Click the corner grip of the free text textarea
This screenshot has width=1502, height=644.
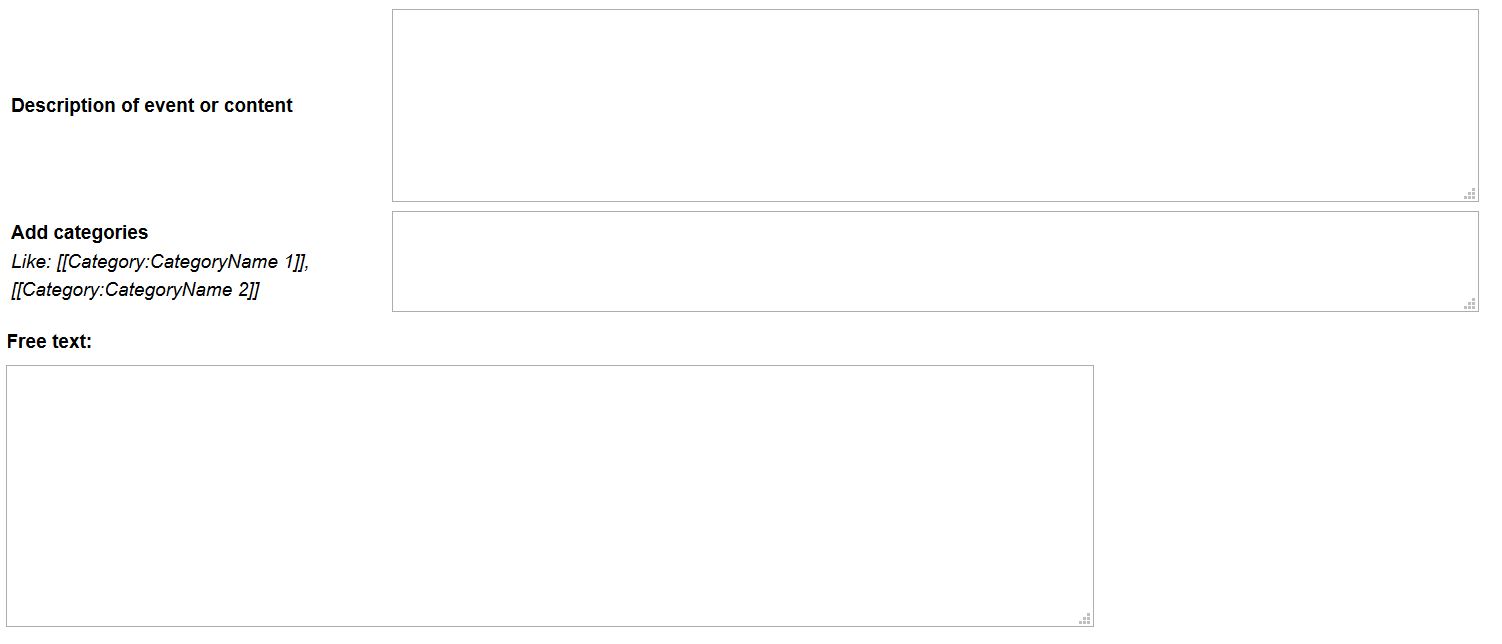1085,619
